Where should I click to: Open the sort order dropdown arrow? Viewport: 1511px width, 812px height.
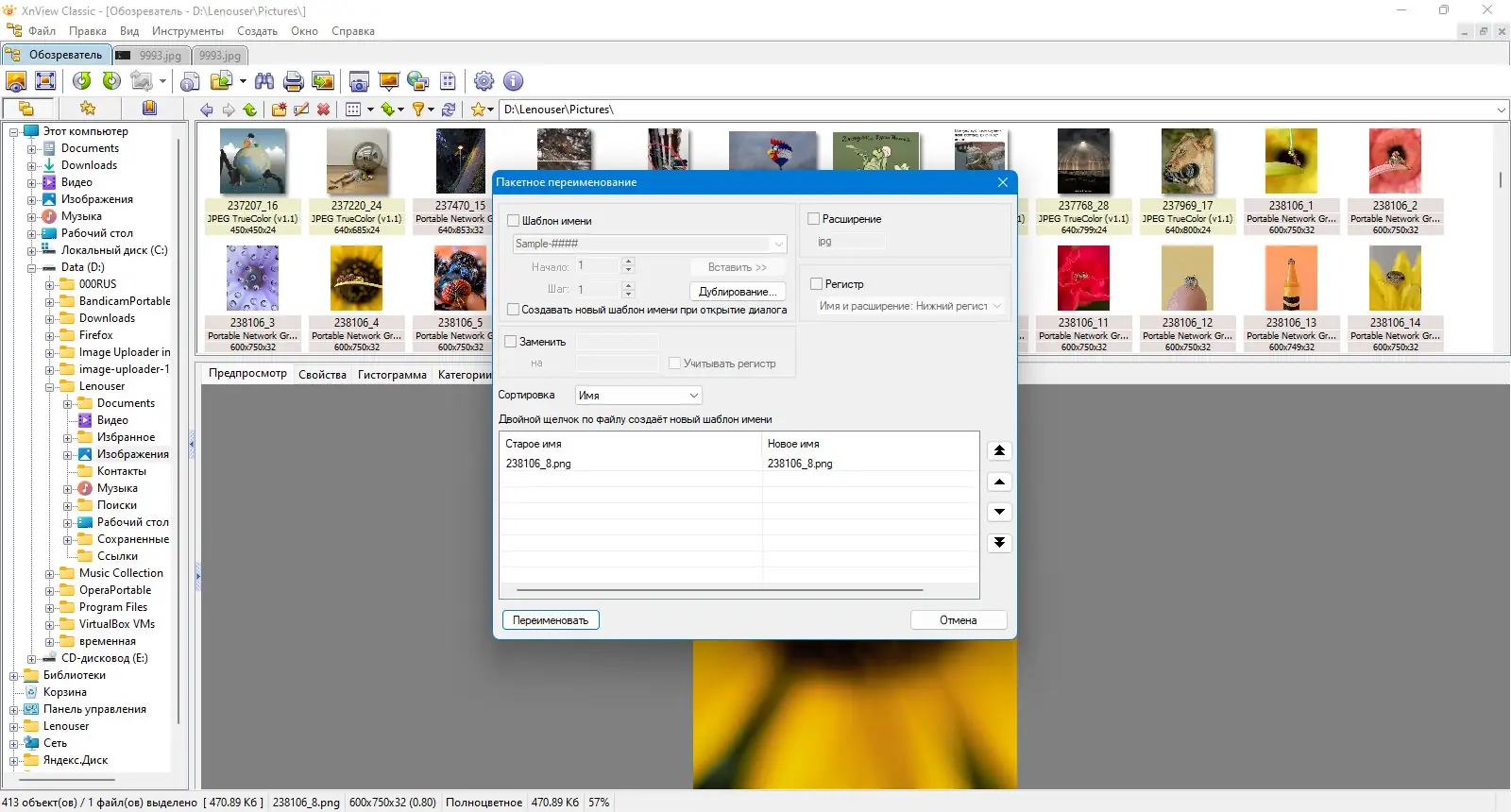pyautogui.click(x=400, y=110)
